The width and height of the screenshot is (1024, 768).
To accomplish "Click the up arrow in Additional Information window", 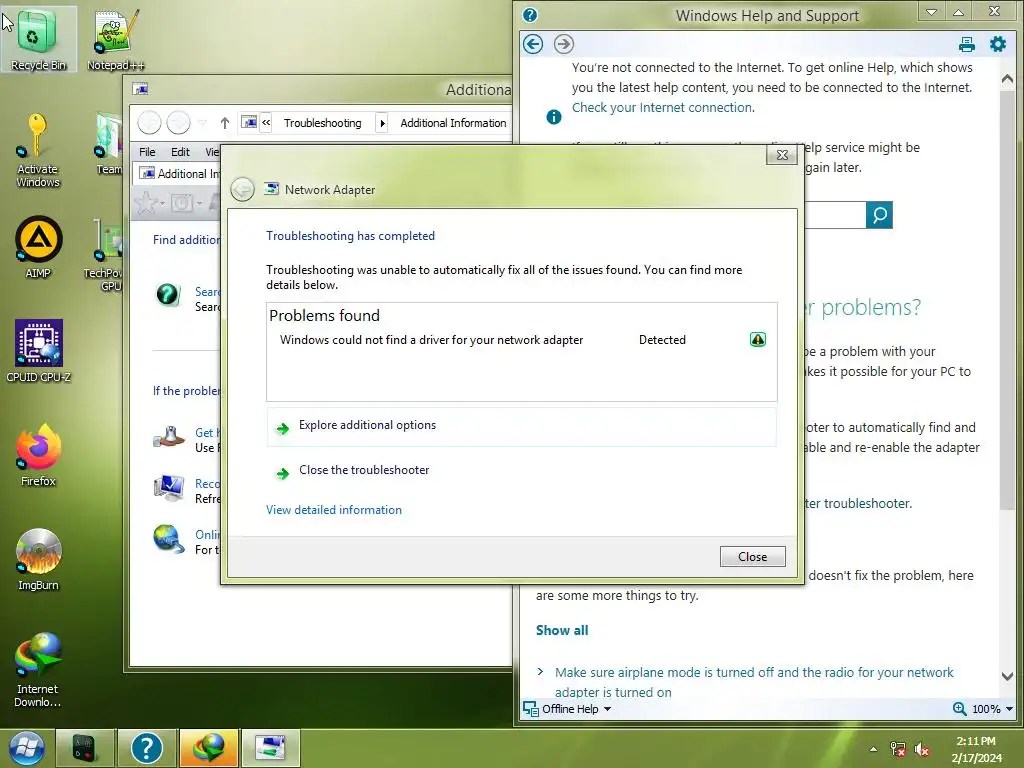I will 225,123.
